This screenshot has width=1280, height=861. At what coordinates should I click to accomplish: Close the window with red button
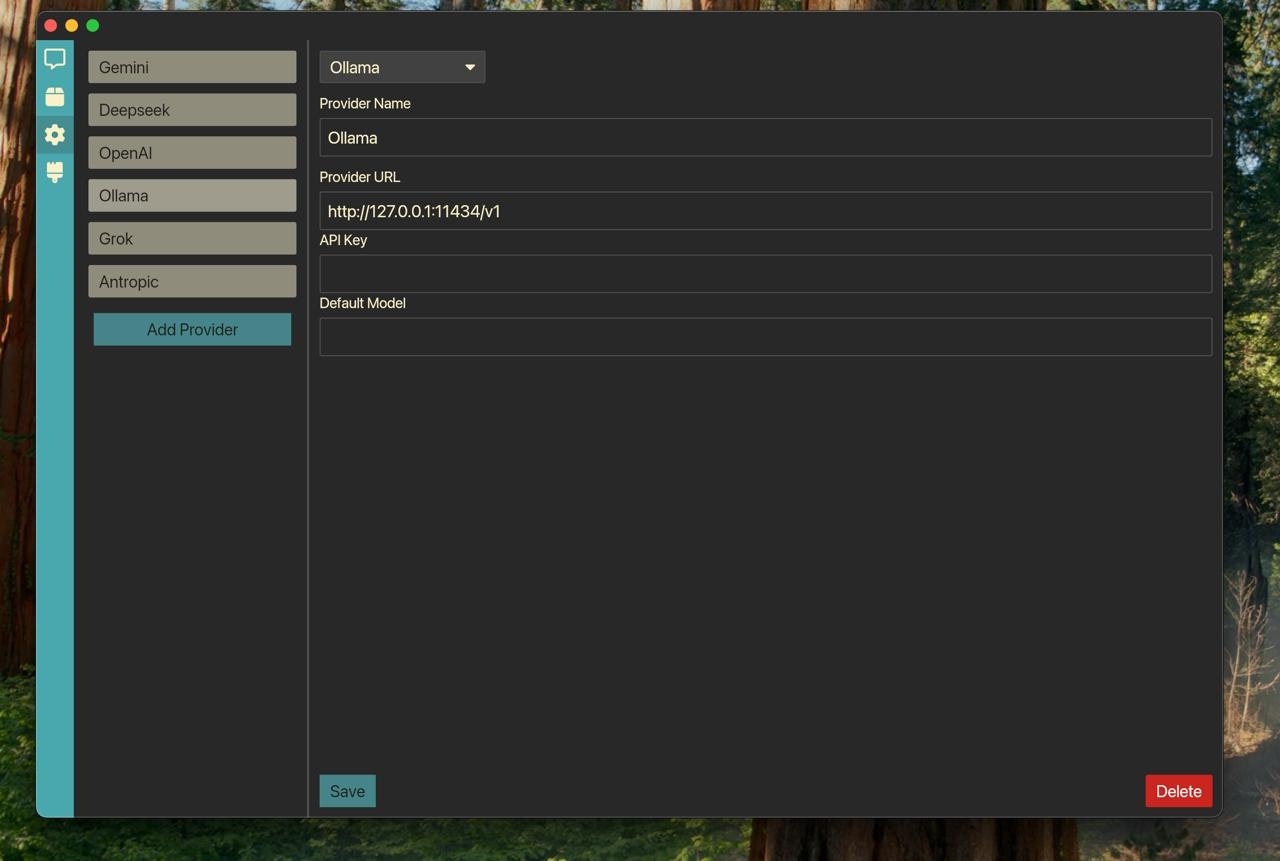[51, 25]
